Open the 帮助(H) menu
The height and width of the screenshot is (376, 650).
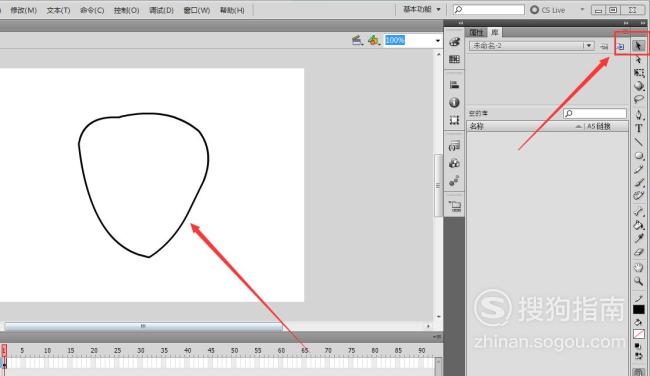232,10
